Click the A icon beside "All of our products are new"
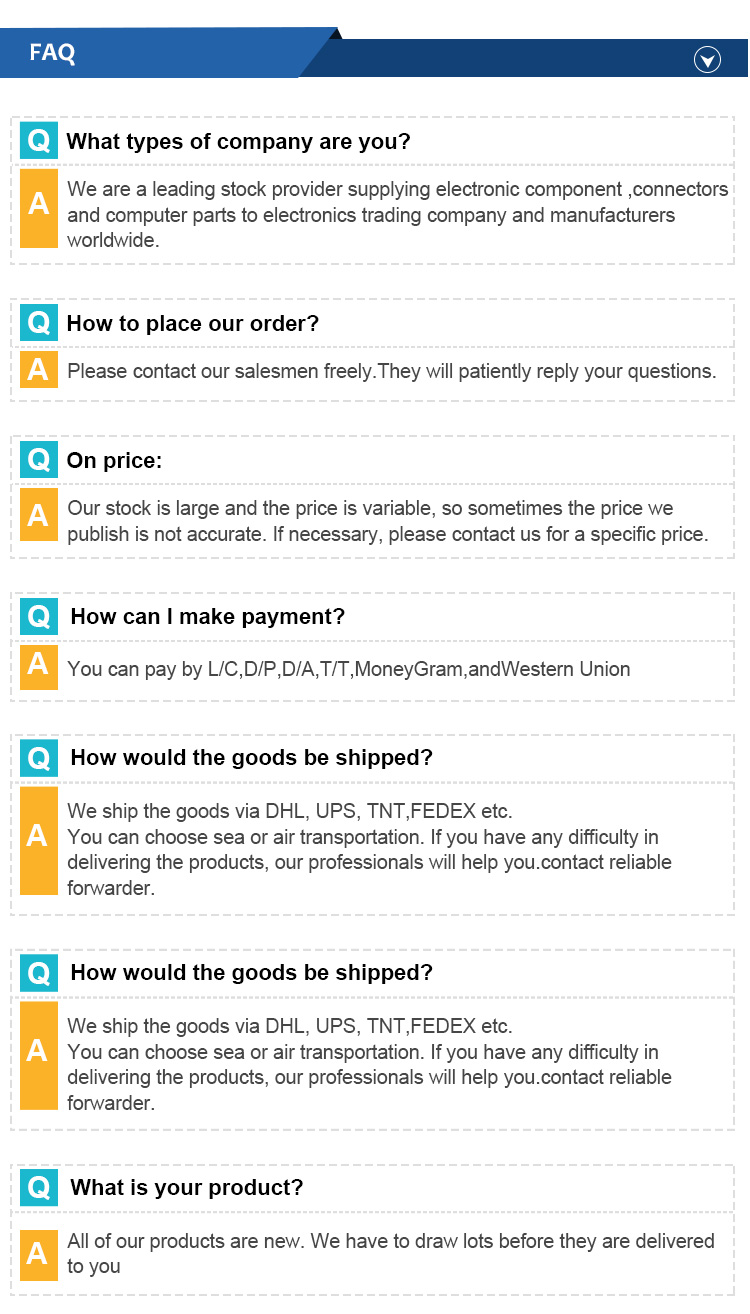This screenshot has width=750, height=1314. (39, 1253)
